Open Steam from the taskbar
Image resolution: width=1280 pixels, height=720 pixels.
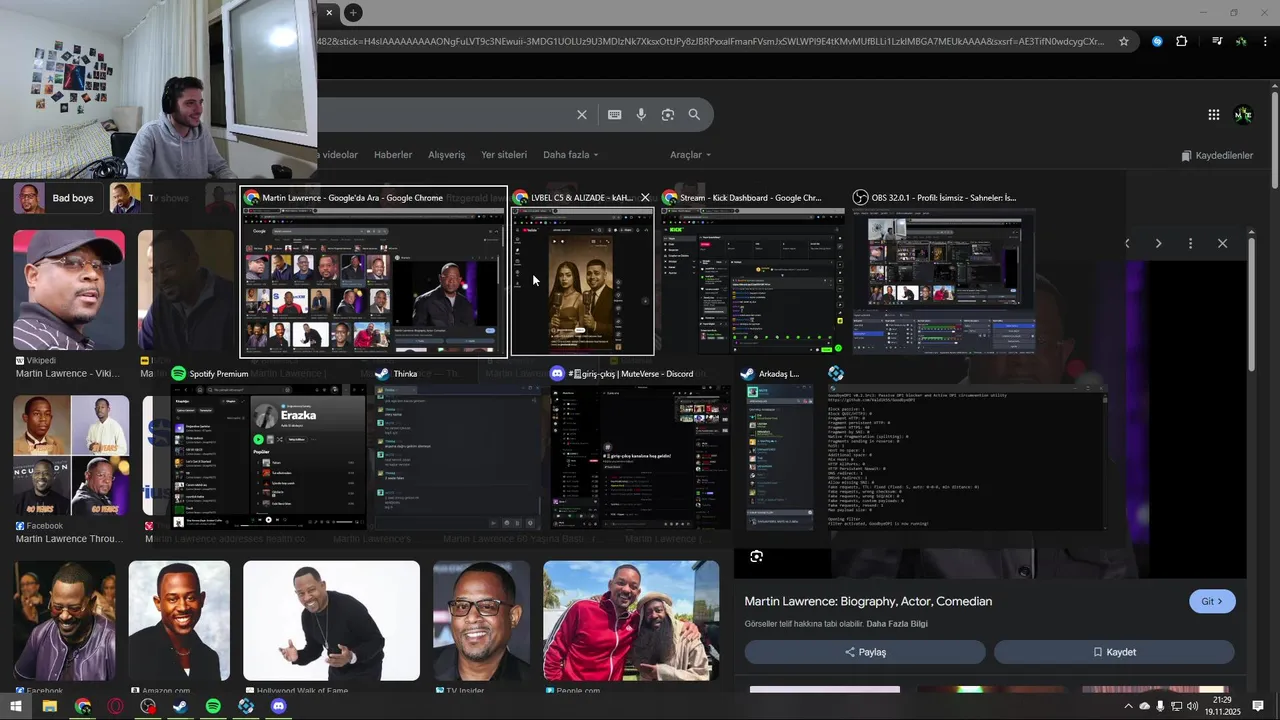[x=180, y=707]
